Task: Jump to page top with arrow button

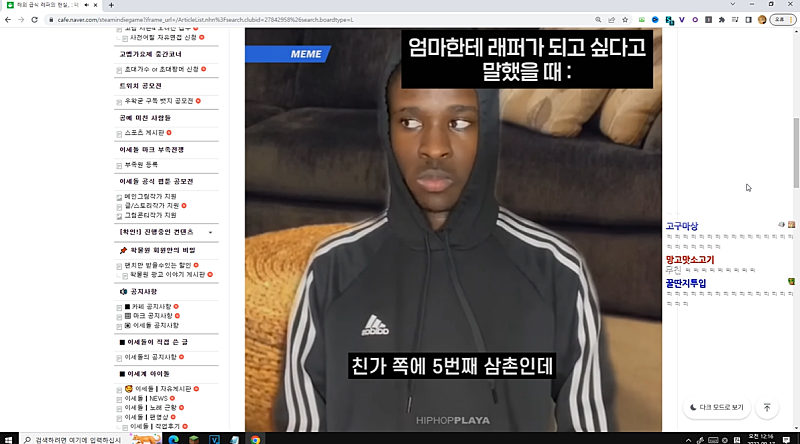Action: pyautogui.click(x=766, y=407)
